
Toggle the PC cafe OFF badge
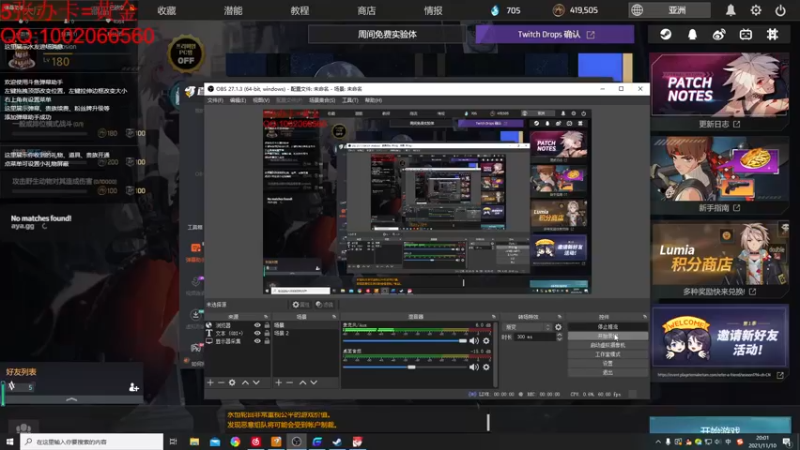point(186,54)
